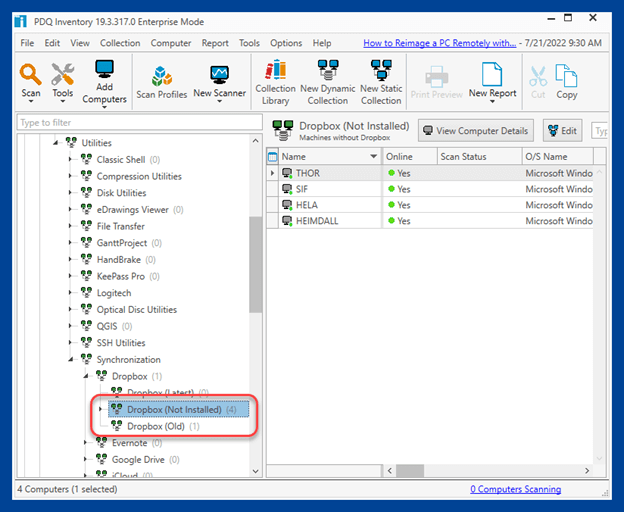Click View Computer Details button

(476, 130)
